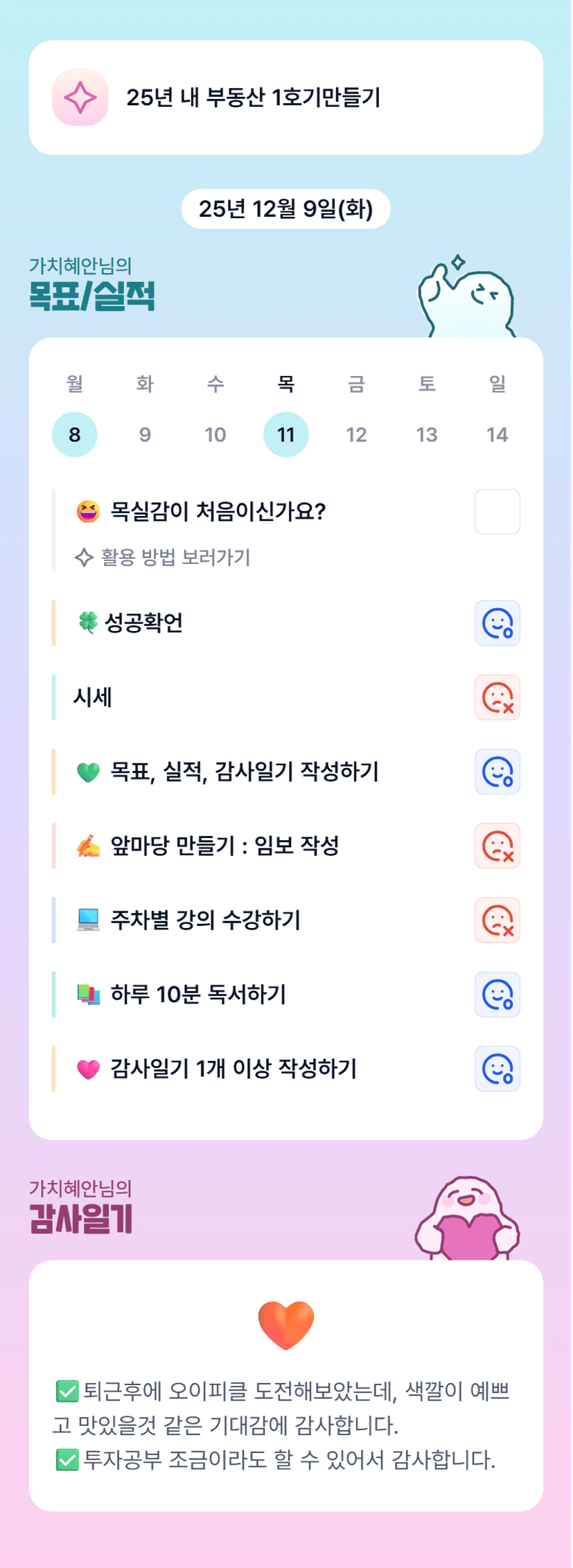Select Saturday the 13th in calendar
The height and width of the screenshot is (1568, 573).
click(x=426, y=435)
